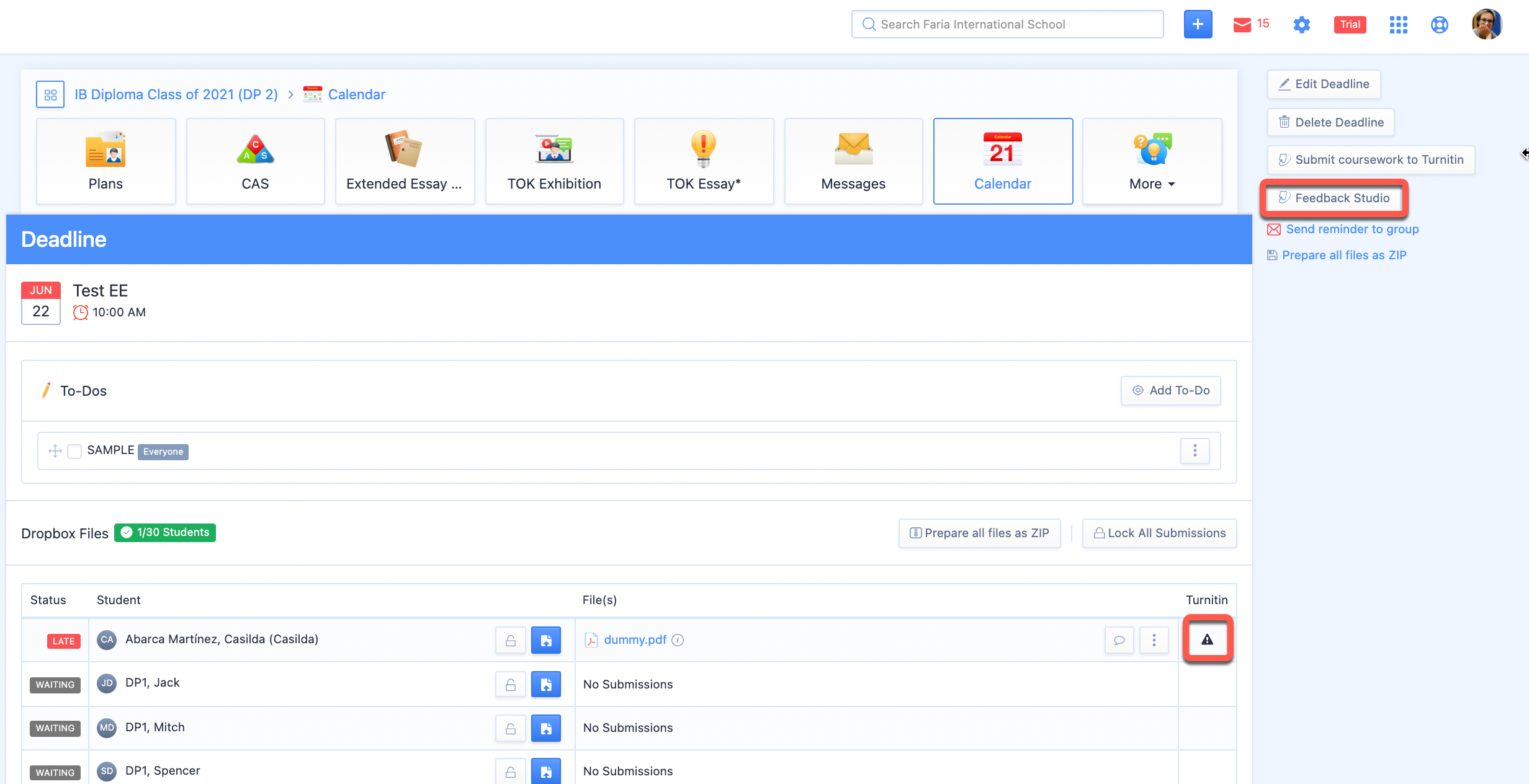Screen dimensions: 1529x784
Task: Click the blue plus quick-add button
Action: coord(1197,24)
